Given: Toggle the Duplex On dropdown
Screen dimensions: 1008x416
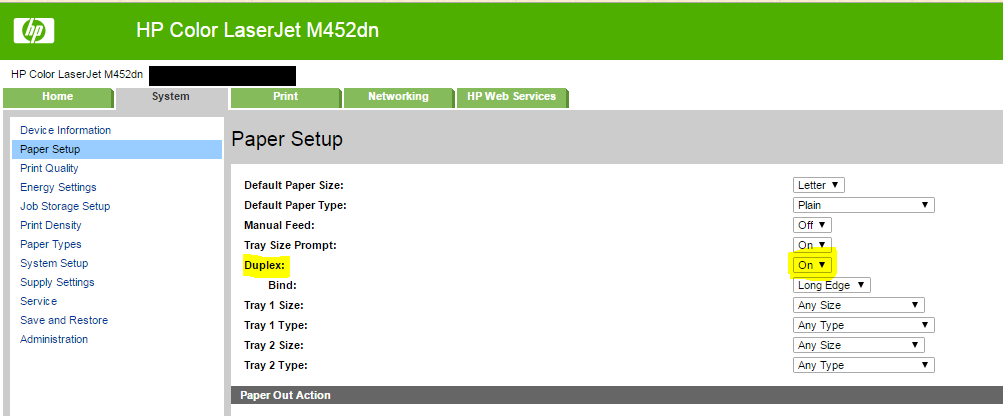Looking at the screenshot, I should (x=811, y=265).
